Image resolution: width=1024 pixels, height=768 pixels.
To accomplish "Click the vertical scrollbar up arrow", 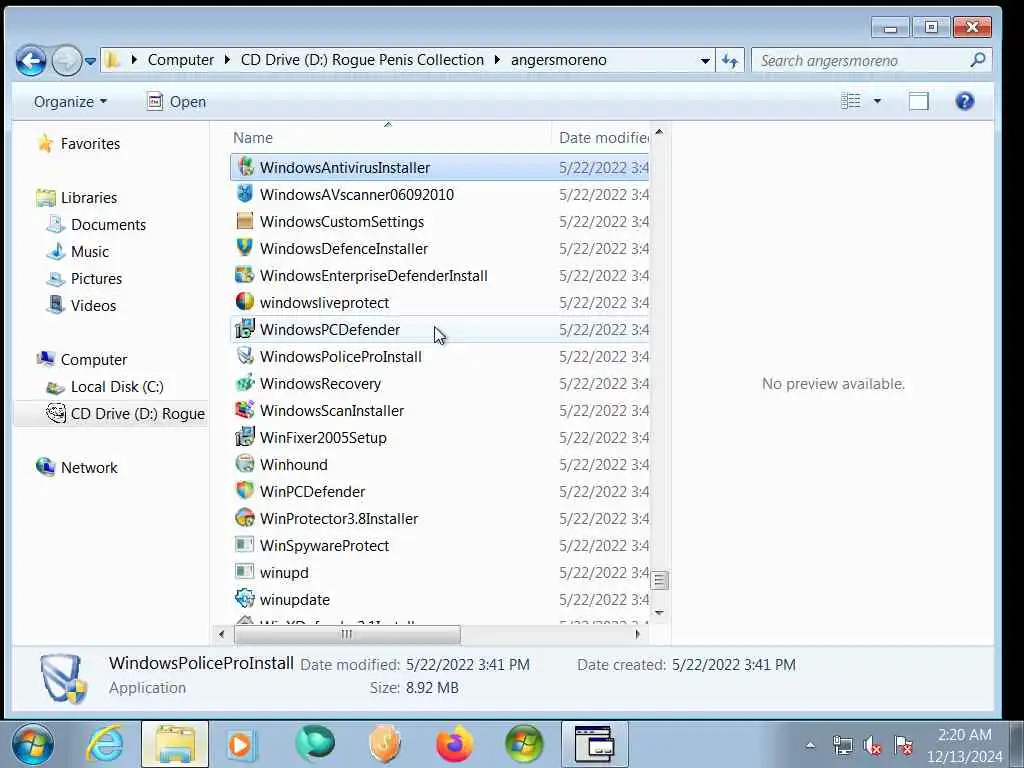I will 659,133.
